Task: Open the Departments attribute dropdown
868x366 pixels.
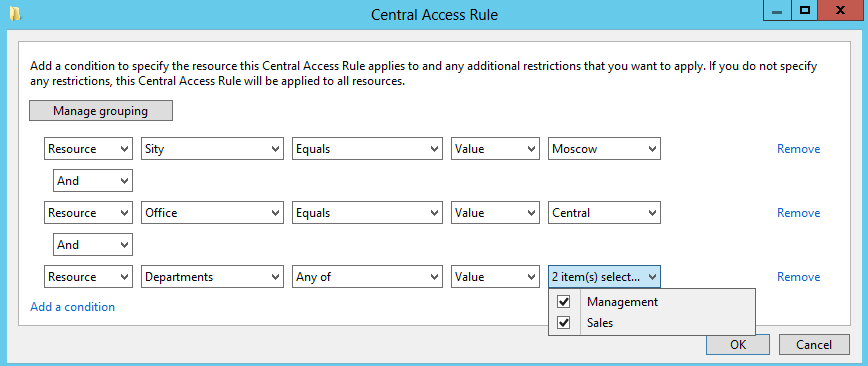Action: coord(213,277)
